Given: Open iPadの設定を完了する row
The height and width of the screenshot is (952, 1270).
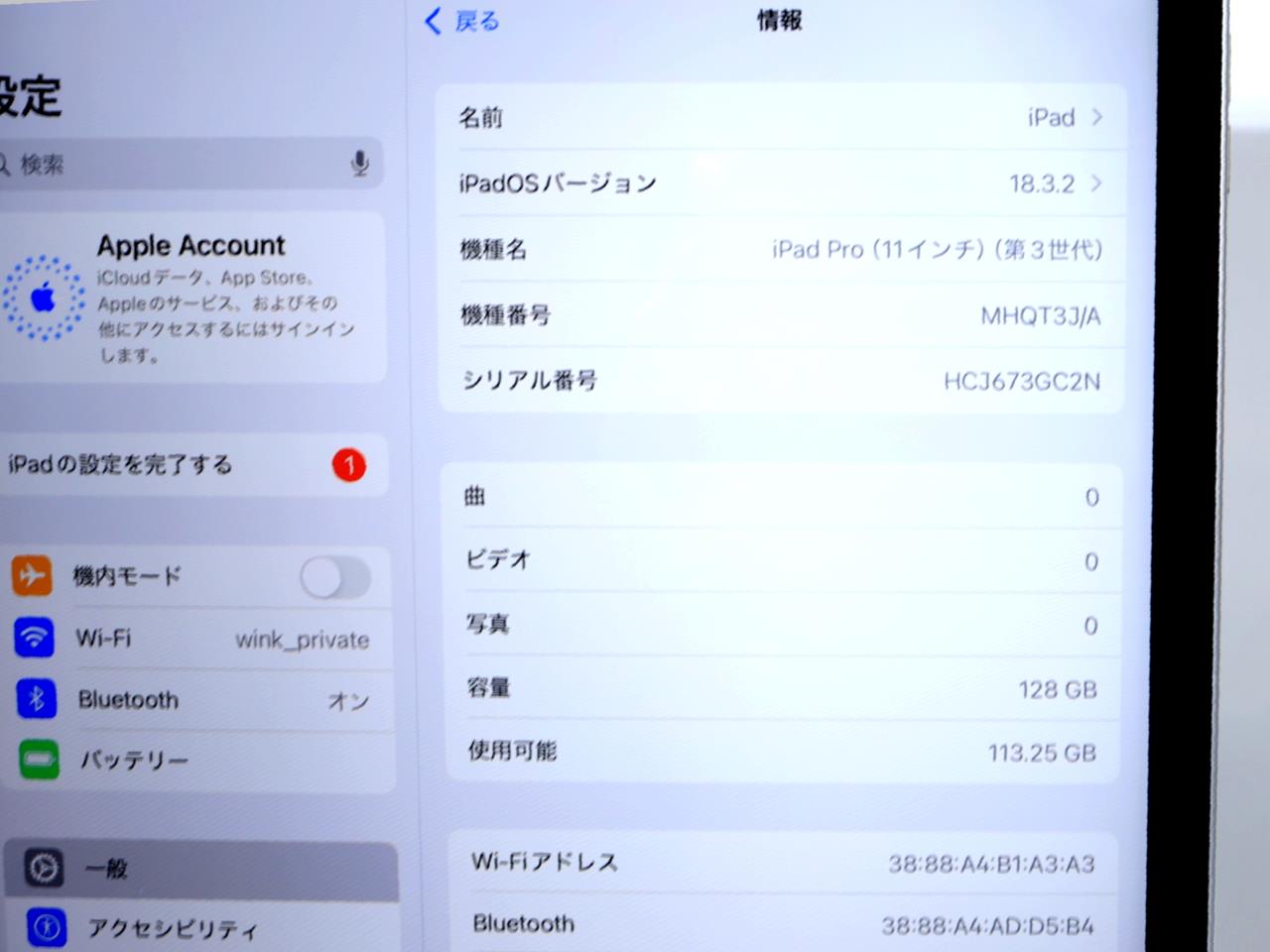Looking at the screenshot, I should tap(193, 464).
